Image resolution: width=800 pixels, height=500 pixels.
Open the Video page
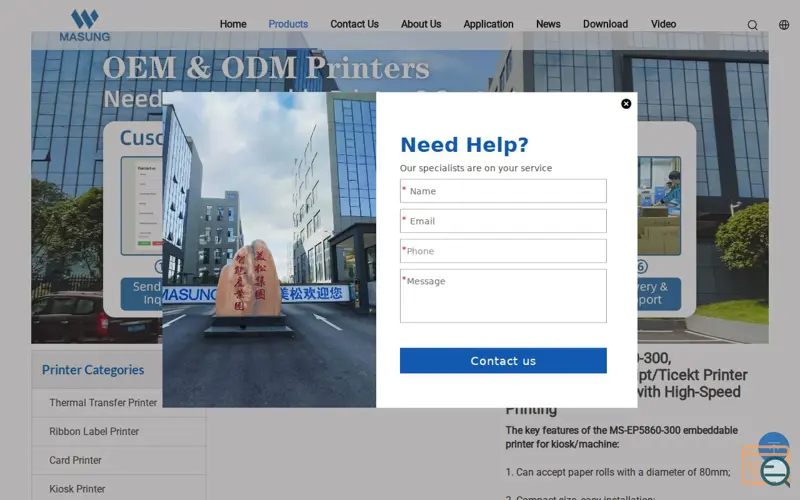(663, 24)
